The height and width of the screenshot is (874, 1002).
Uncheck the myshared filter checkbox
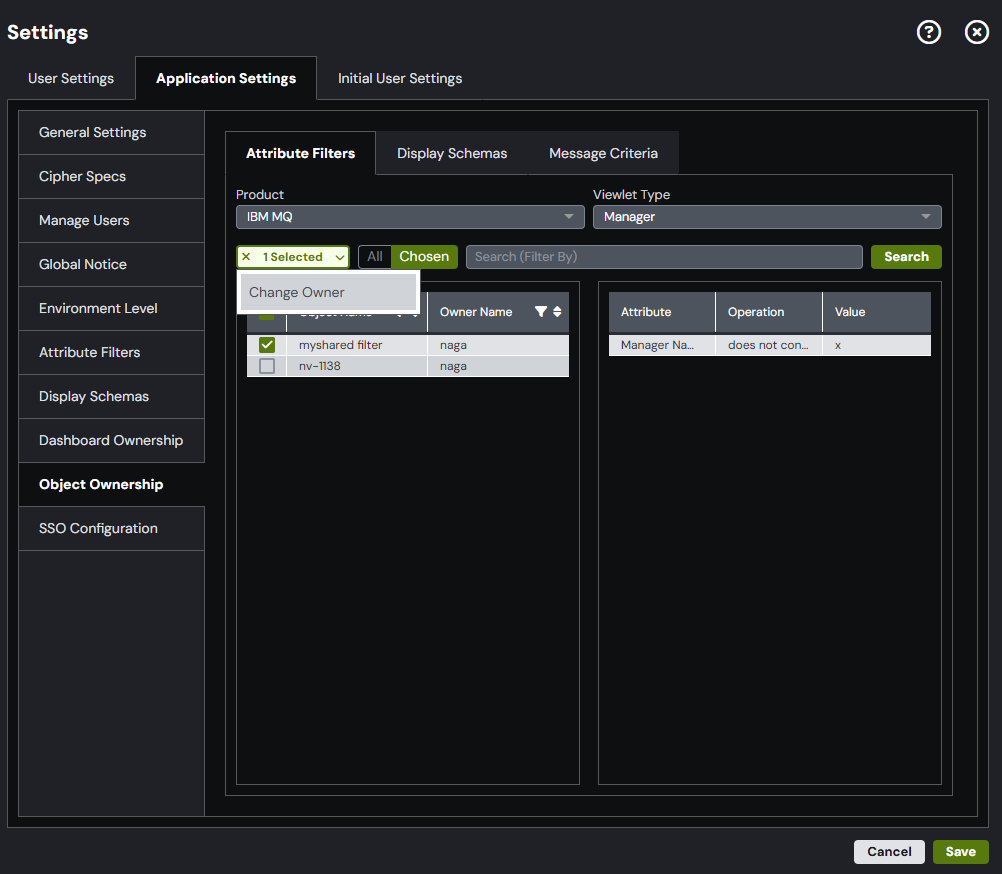click(x=267, y=345)
